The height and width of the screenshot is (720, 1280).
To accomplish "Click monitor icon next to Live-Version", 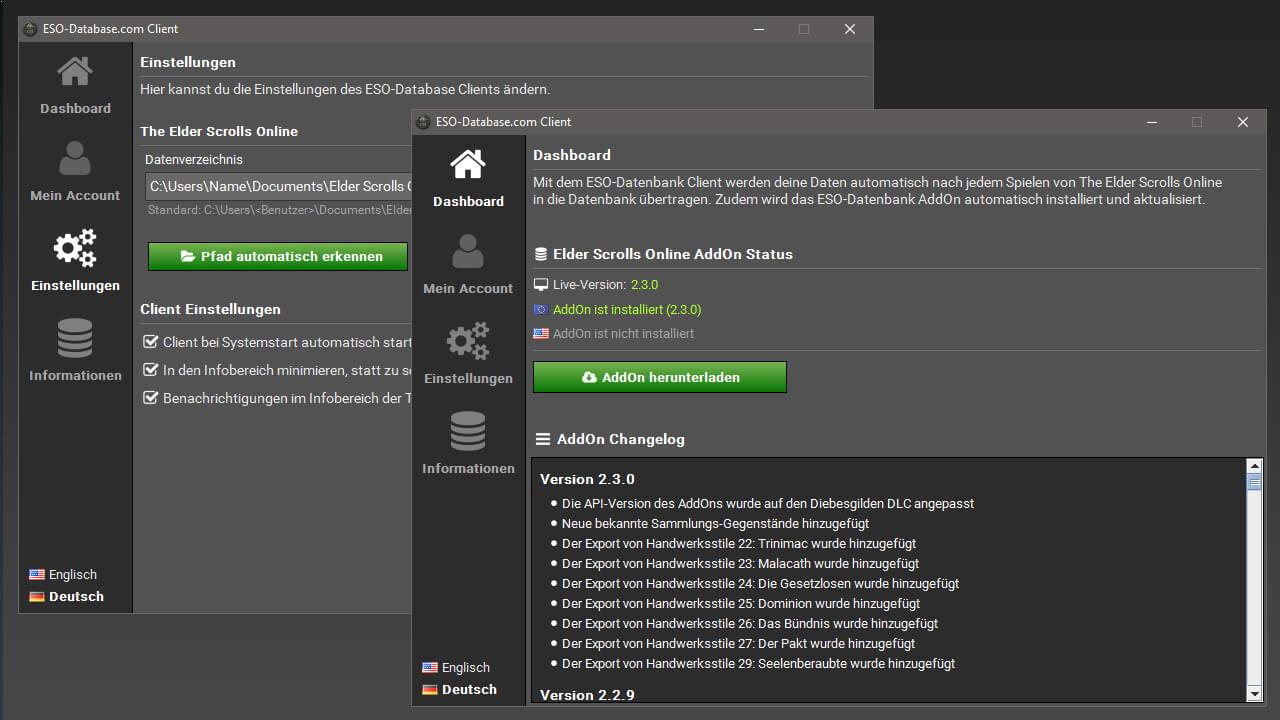I will [x=541, y=285].
